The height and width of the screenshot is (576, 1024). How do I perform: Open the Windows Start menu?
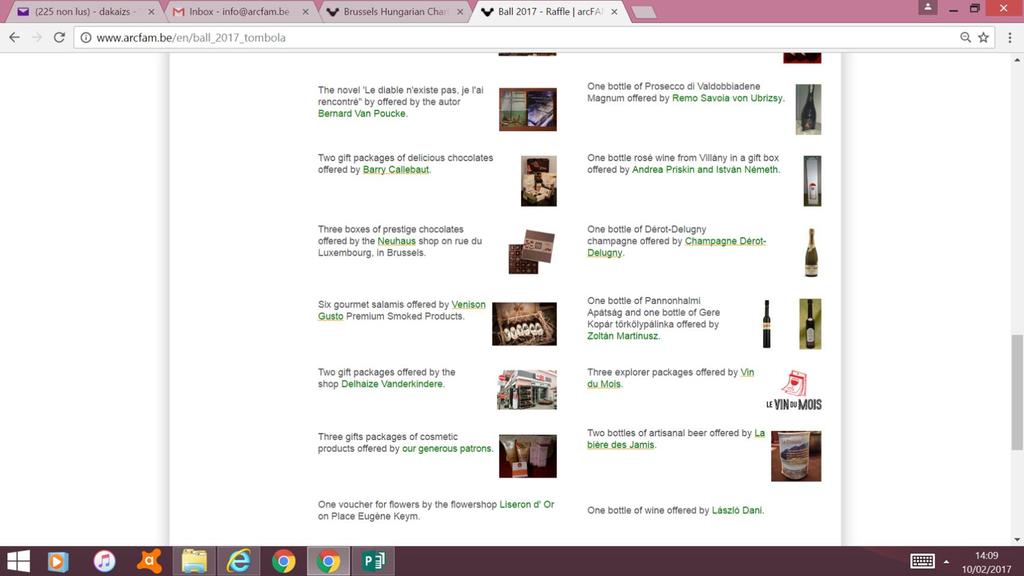tap(18, 561)
